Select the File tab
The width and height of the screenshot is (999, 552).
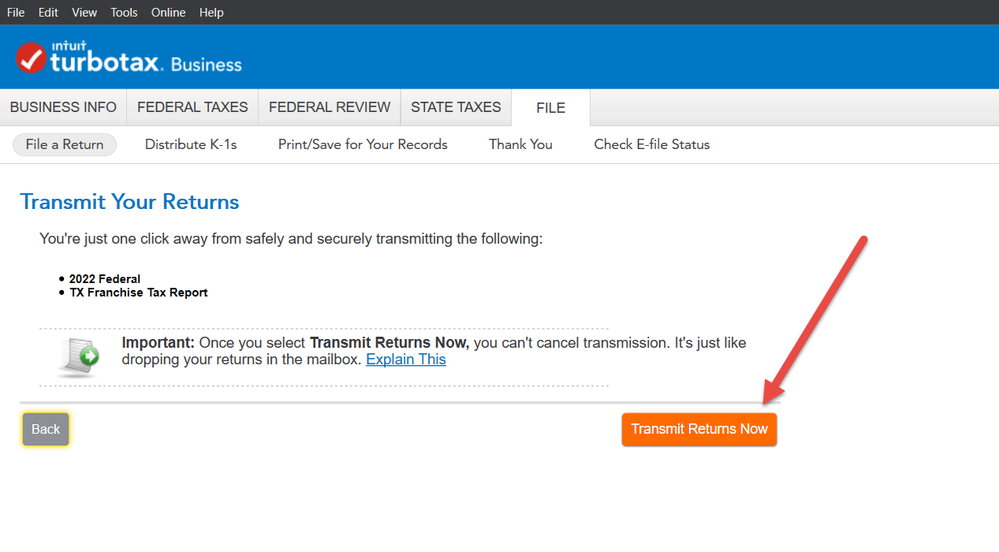pyautogui.click(x=550, y=108)
